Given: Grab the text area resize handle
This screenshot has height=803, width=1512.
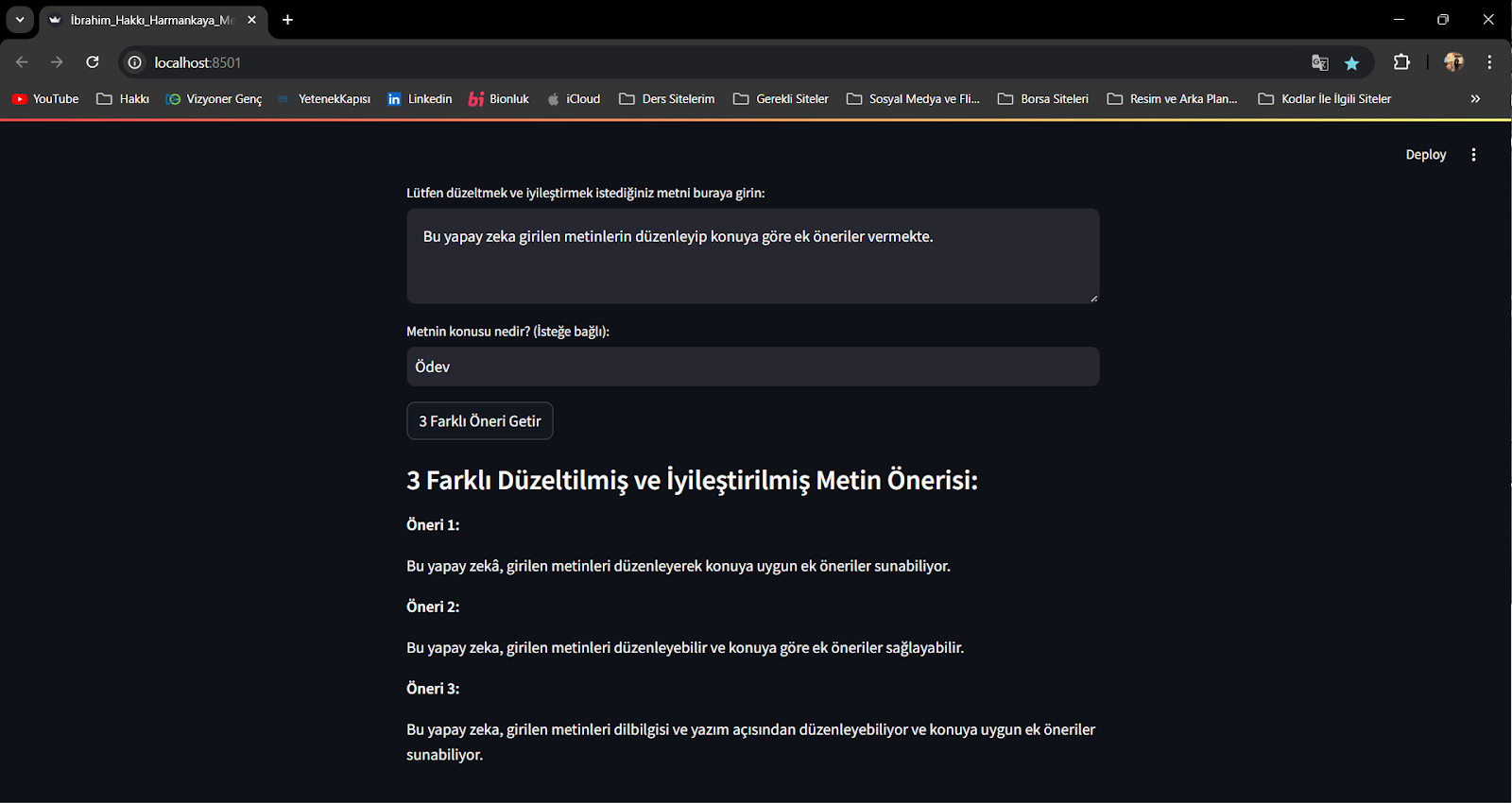Looking at the screenshot, I should [x=1093, y=298].
